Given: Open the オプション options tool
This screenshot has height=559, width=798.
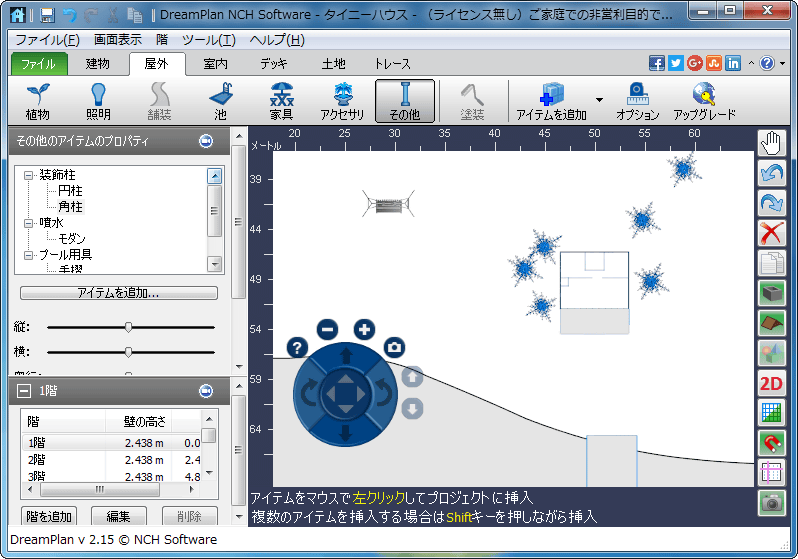Looking at the screenshot, I should [638, 101].
